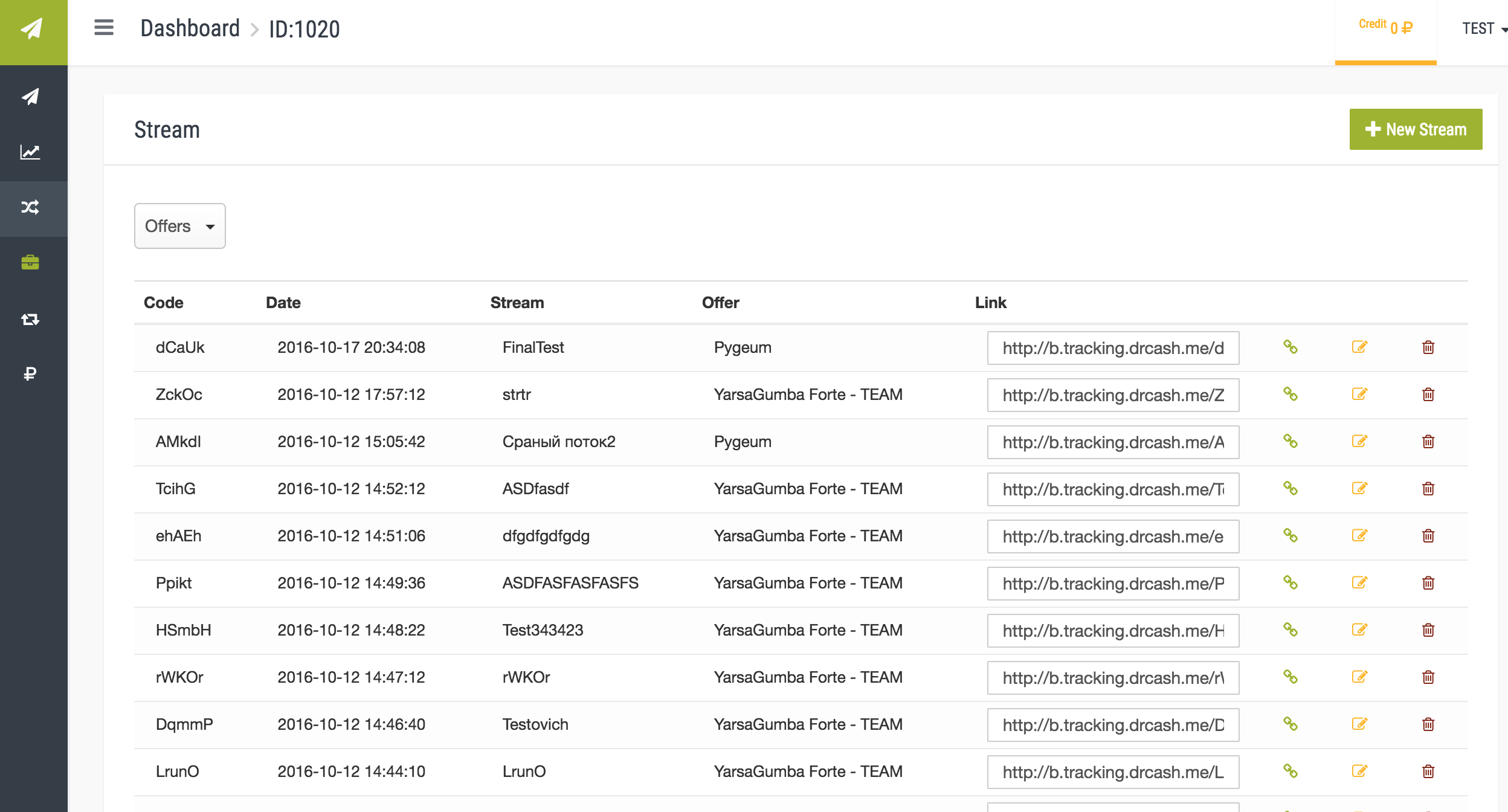Screen dimensions: 1508x812
Task: Click the FinalTest tracking link field
Action: (1113, 348)
